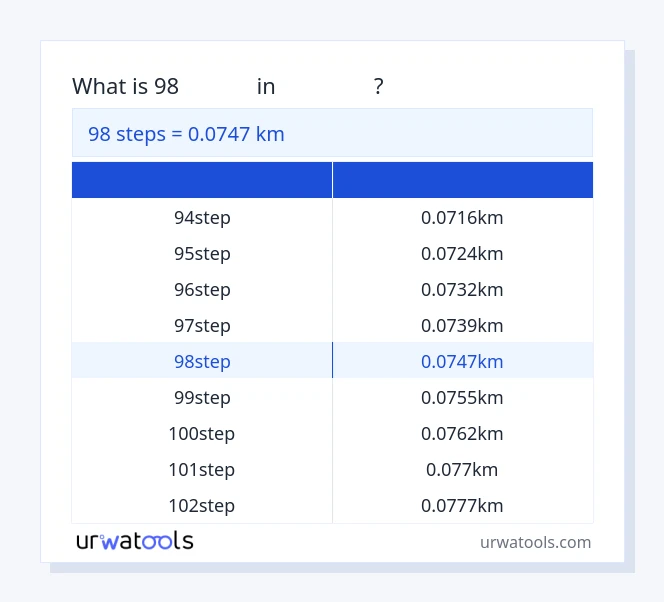Select the 0.0716km table cell
The image size is (664, 602).
click(x=462, y=217)
